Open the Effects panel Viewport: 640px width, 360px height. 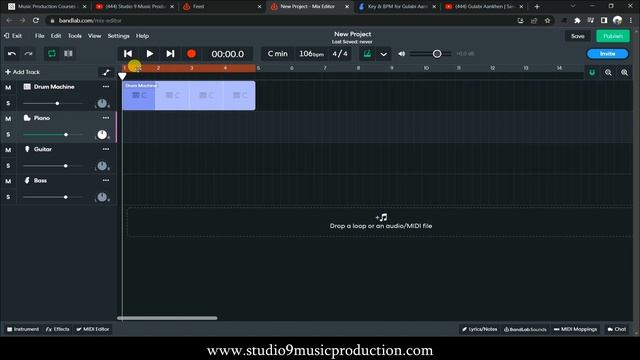point(58,329)
